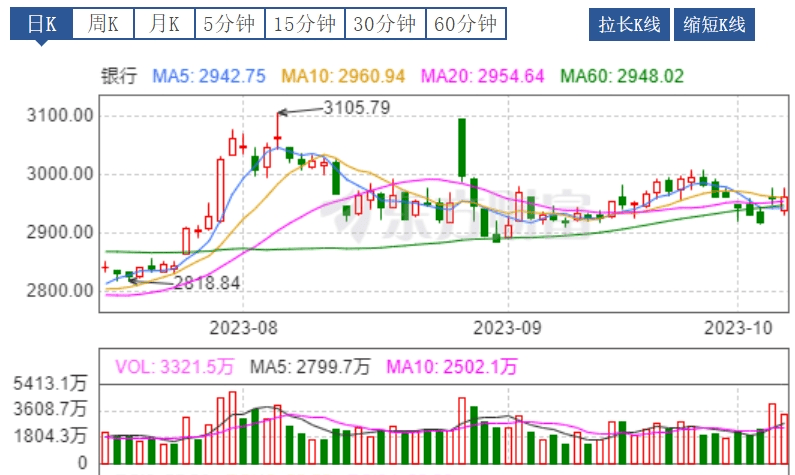Click the 2818.84 low price annotation
Image resolution: width=795 pixels, height=475 pixels.
click(207, 283)
